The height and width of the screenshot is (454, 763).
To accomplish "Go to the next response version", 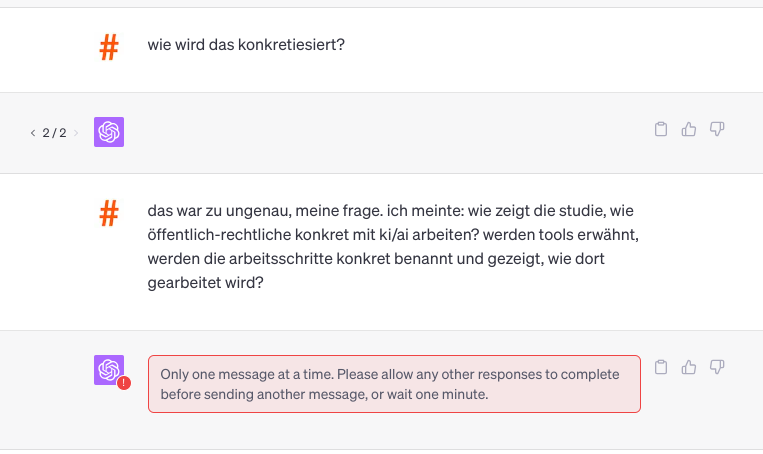I will pos(77,132).
